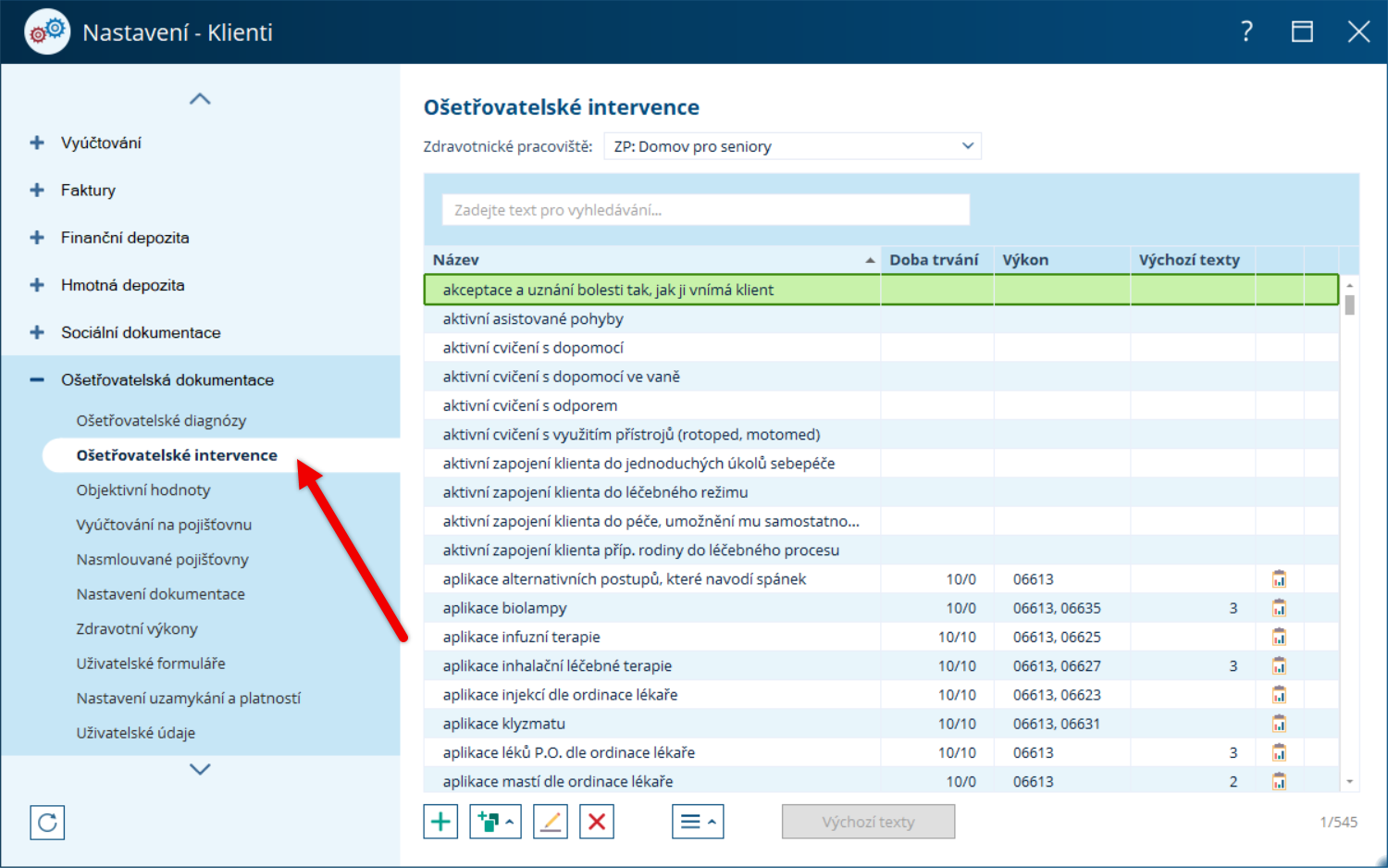
Task: Collapse the Ošetřovatelská dokumentace section
Action: point(37,379)
